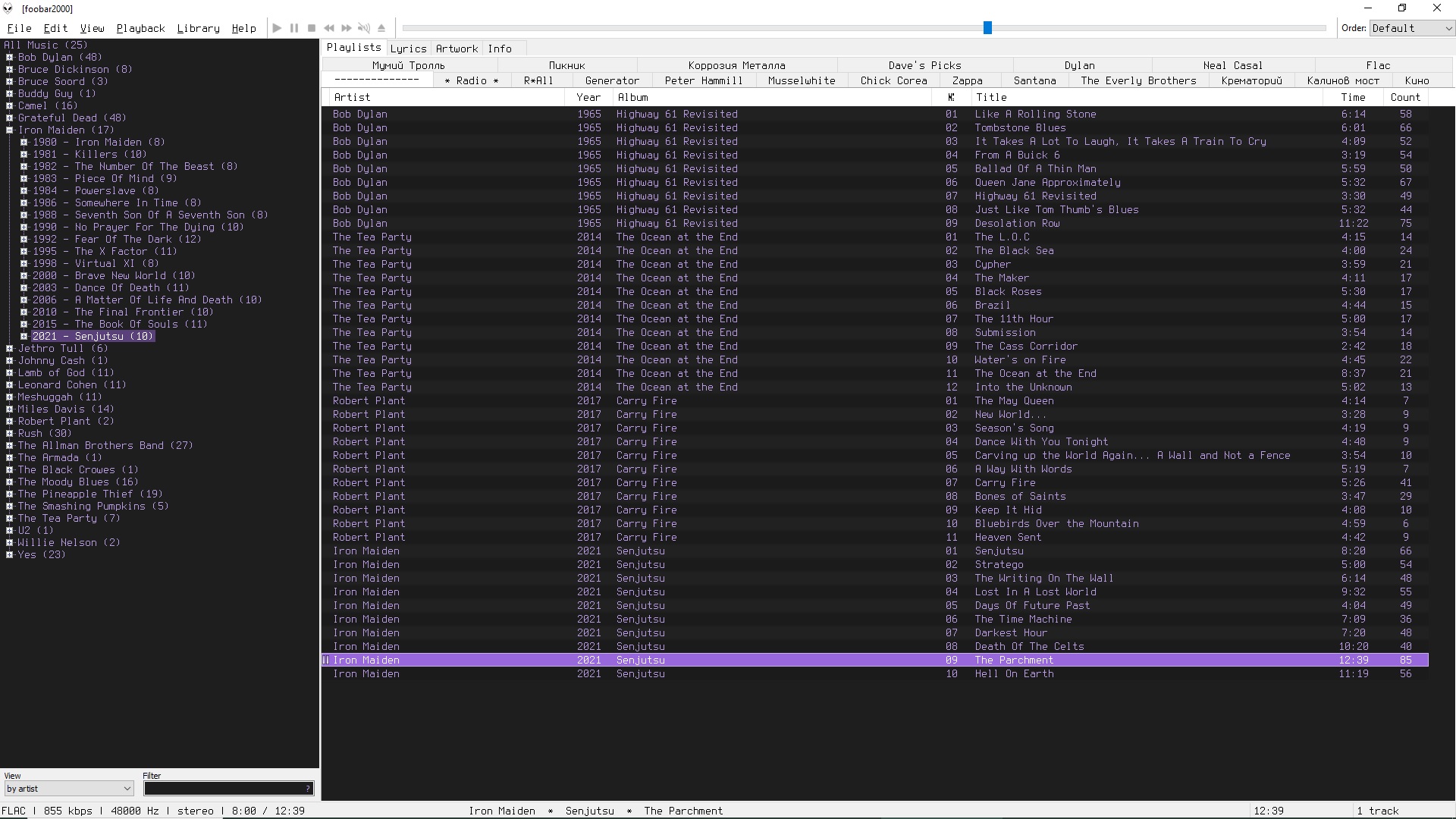Expand the Bob Dylan tree node
Screen dimensions: 1456x819
coord(10,58)
